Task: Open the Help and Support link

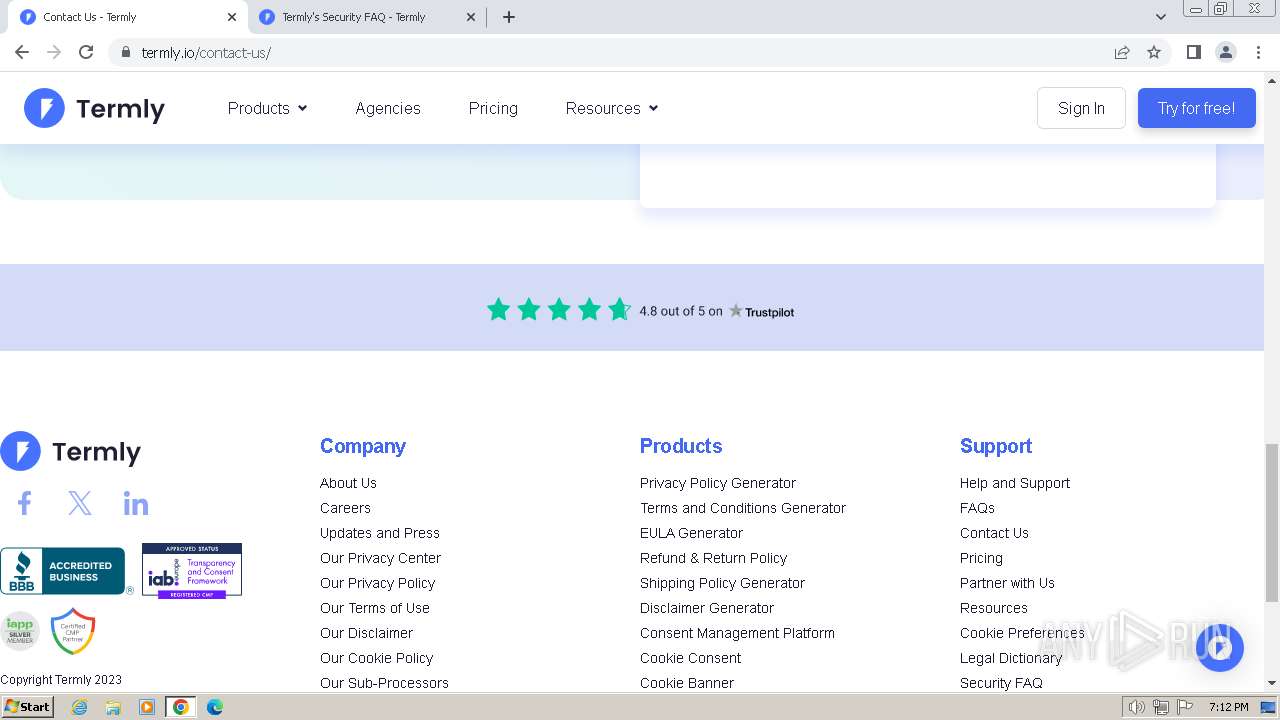Action: [1015, 483]
